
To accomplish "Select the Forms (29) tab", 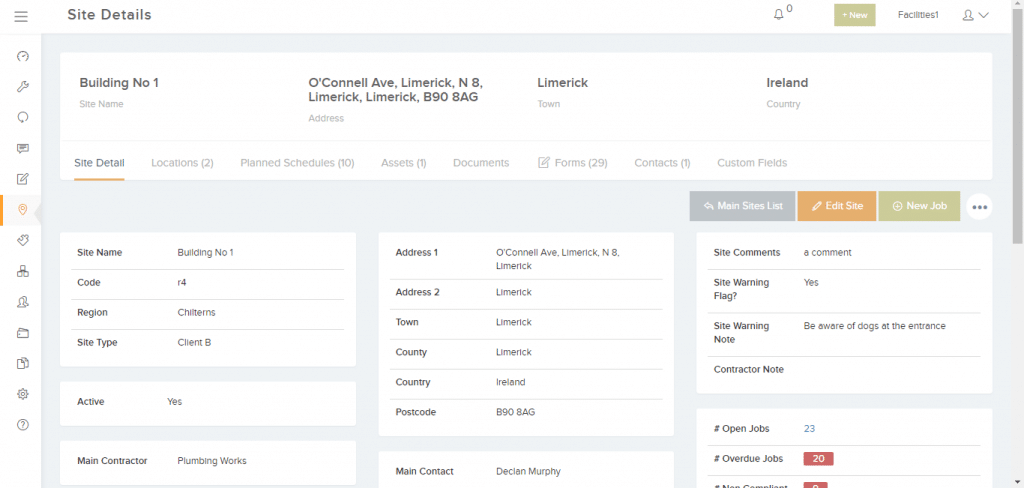I will (573, 163).
